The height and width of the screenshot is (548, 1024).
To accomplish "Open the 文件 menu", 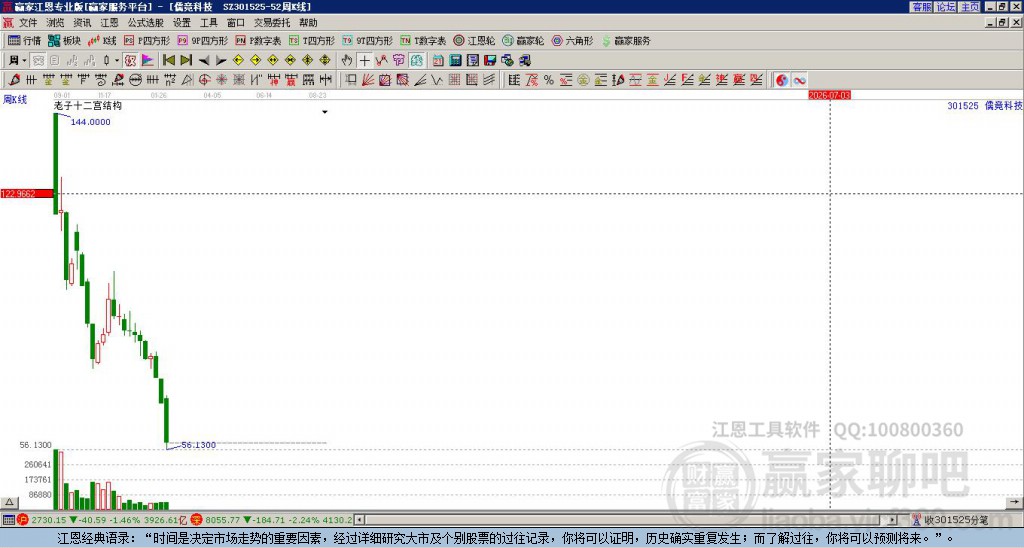I will tap(28, 23).
